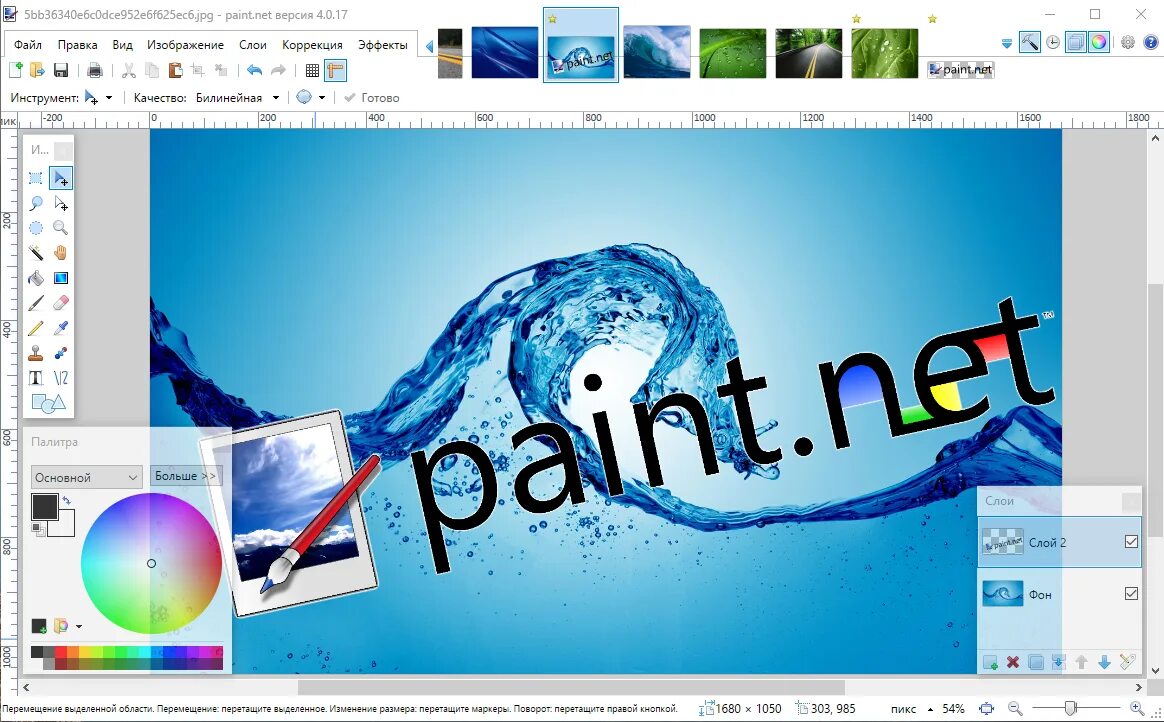
Task: Select the Ellipse Select tool
Action: 36,228
